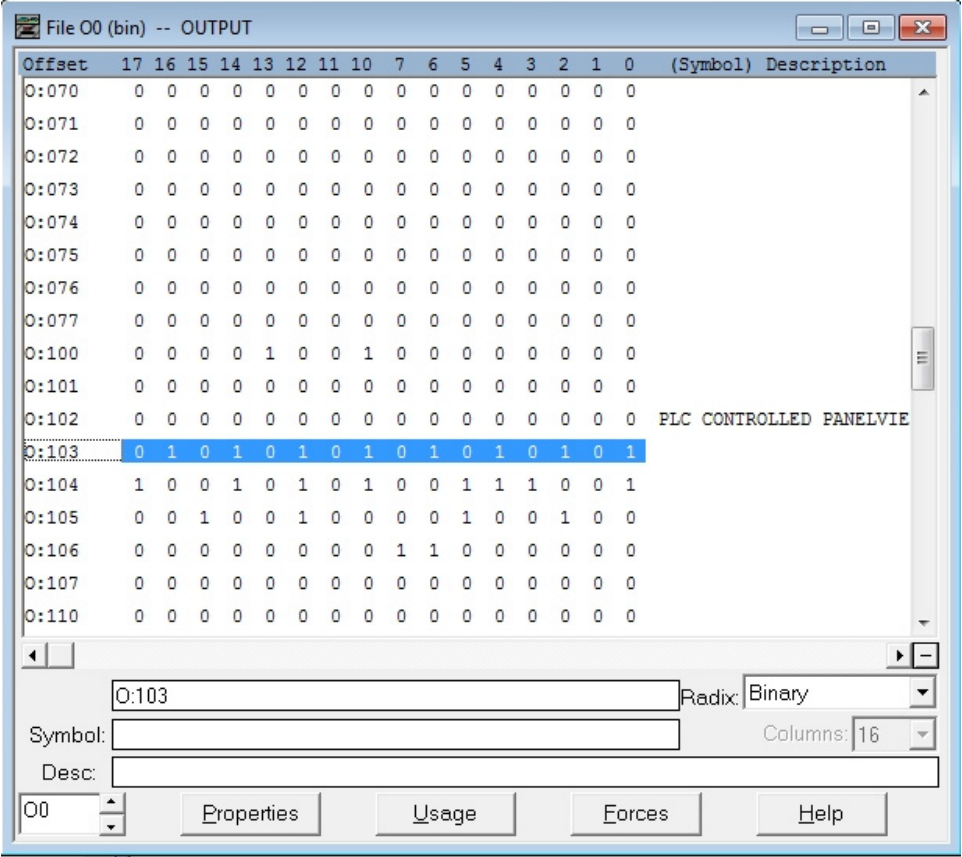Screen dimensions: 962x857
Task: Focus the Desc input field
Action: click(x=525, y=772)
